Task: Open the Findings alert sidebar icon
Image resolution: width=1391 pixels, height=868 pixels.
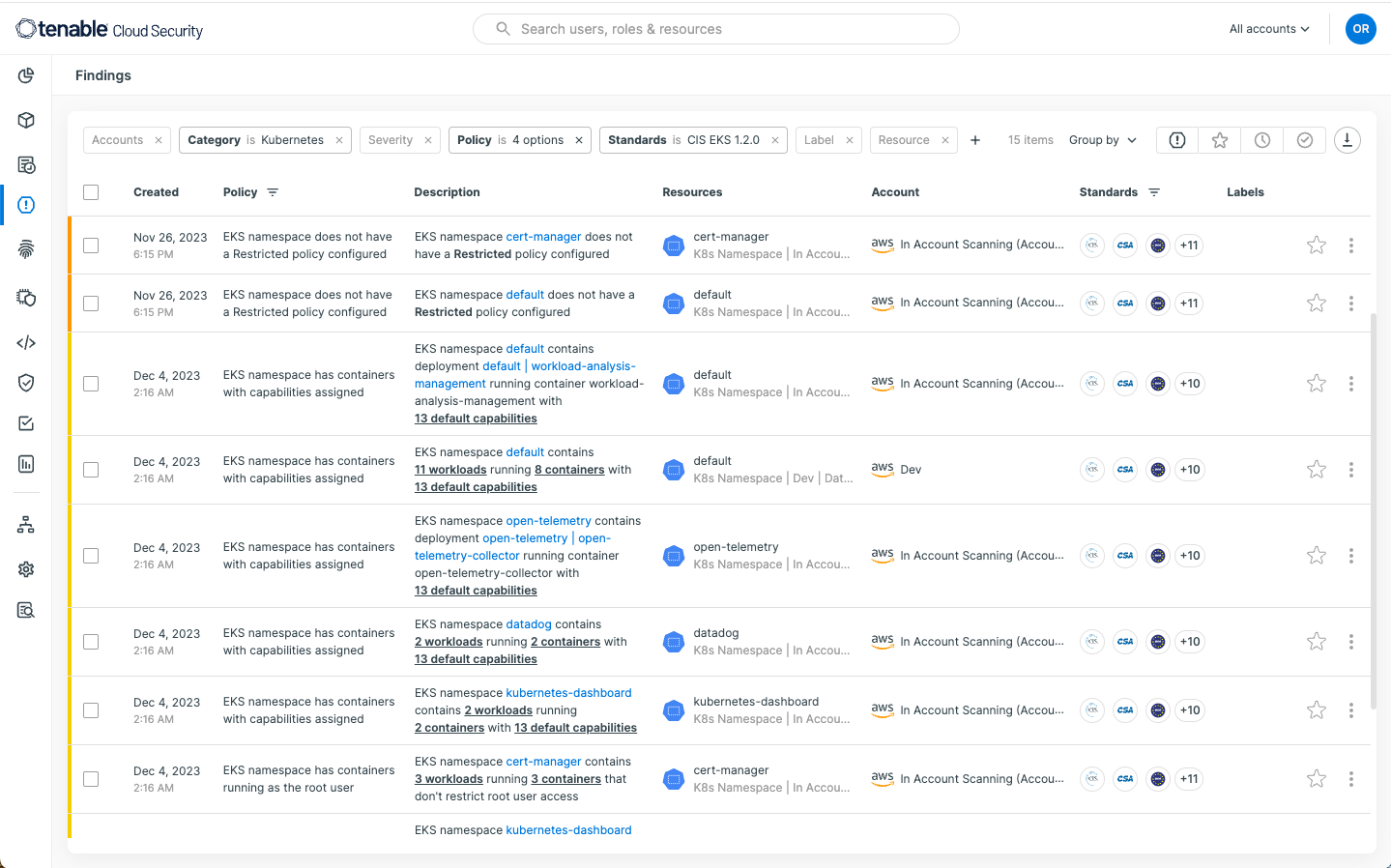Action: point(26,205)
